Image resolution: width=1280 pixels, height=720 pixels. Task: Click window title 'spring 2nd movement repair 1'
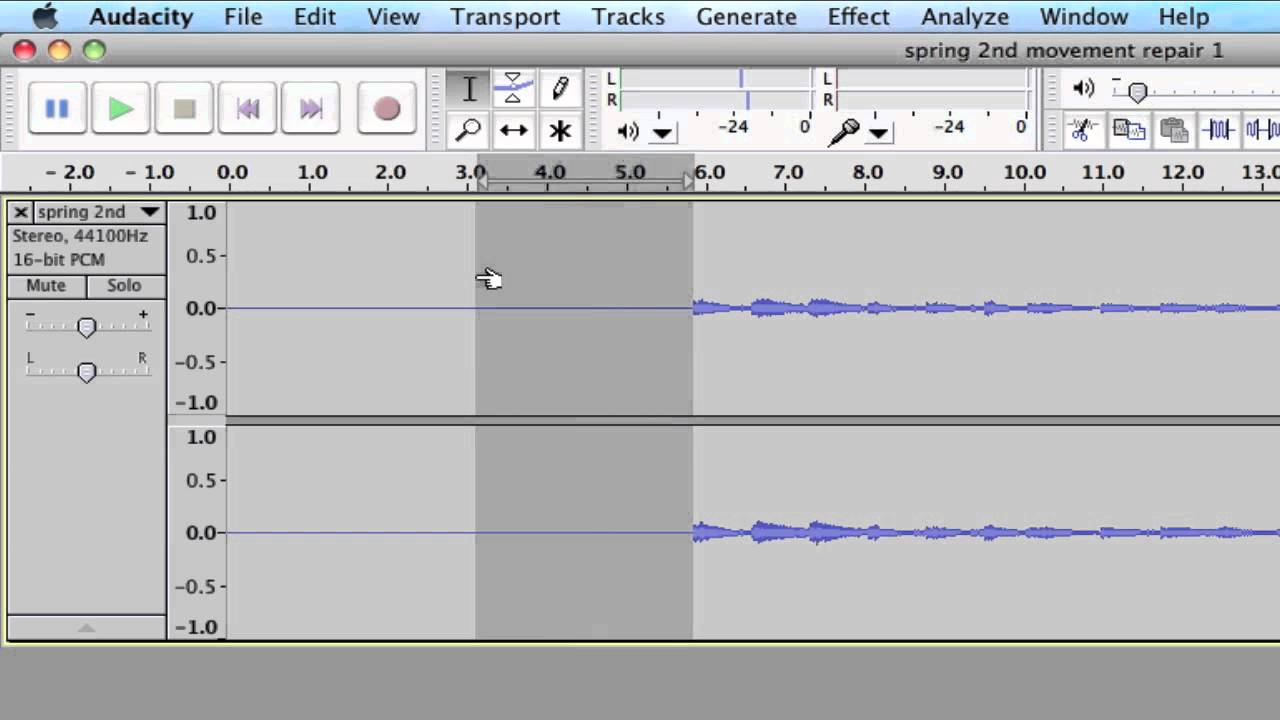tap(1064, 50)
